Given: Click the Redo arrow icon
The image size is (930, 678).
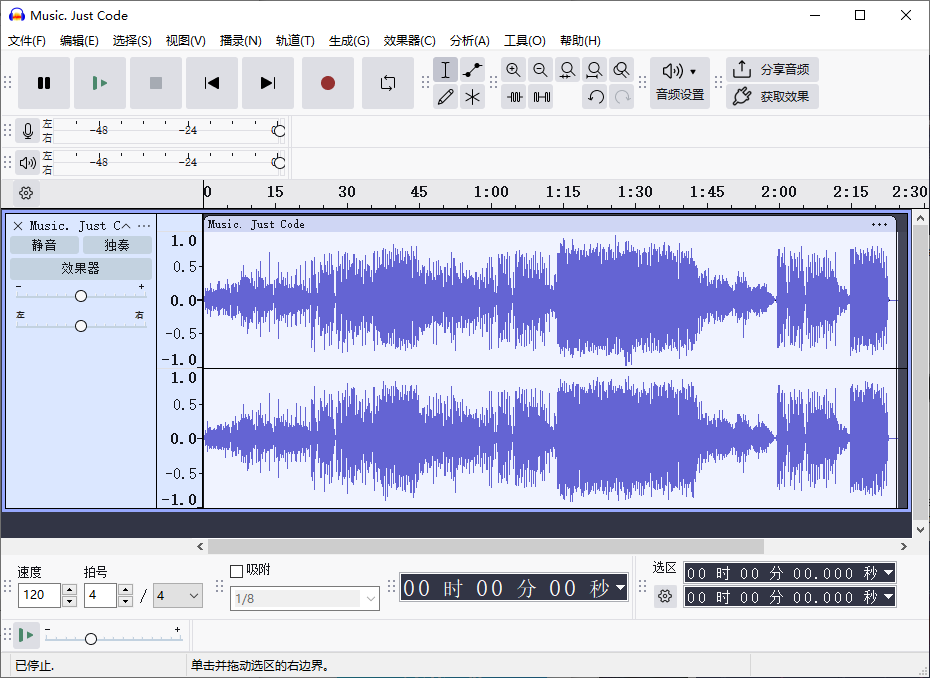Looking at the screenshot, I should (x=622, y=97).
